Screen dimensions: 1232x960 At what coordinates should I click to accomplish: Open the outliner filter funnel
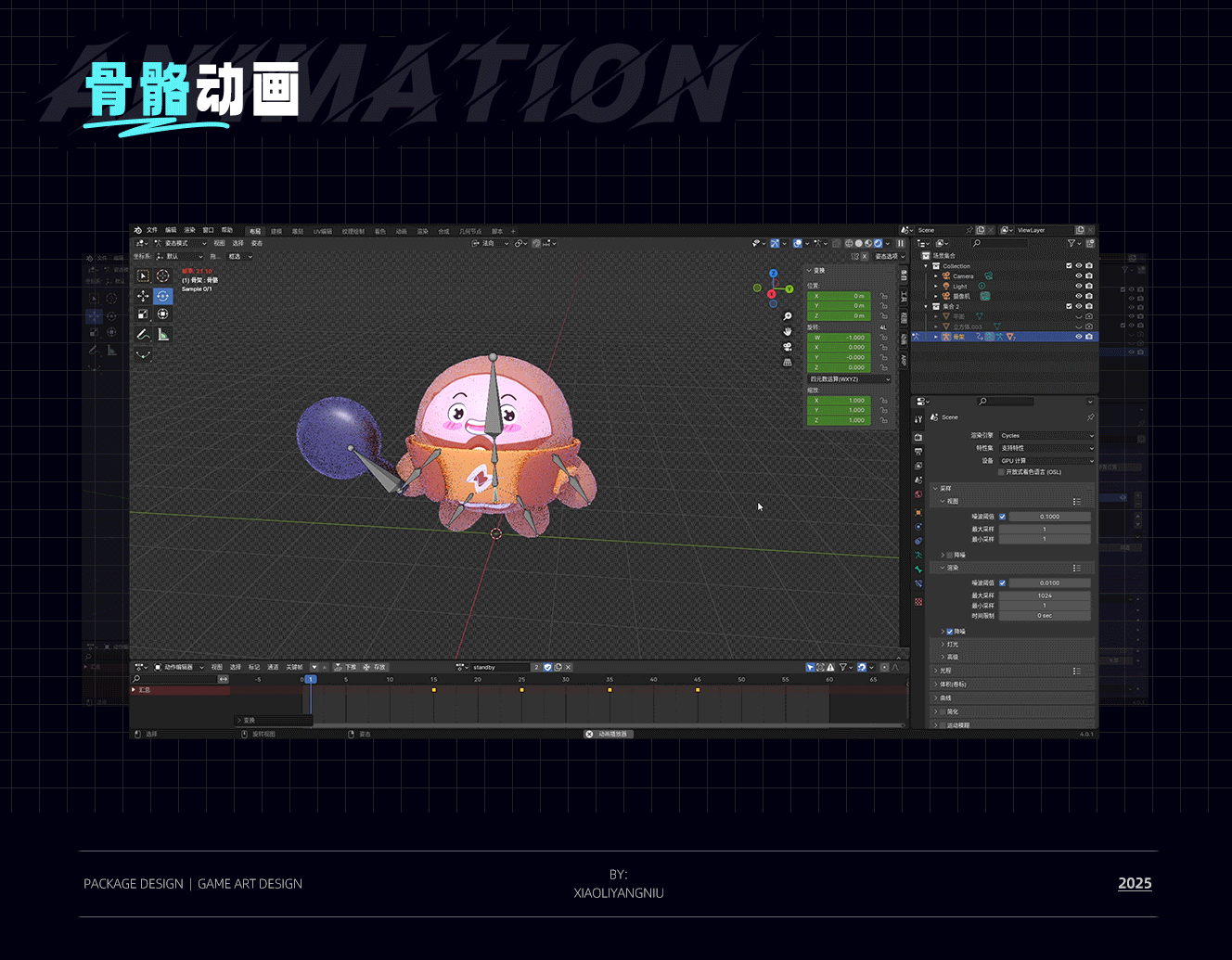1072,243
